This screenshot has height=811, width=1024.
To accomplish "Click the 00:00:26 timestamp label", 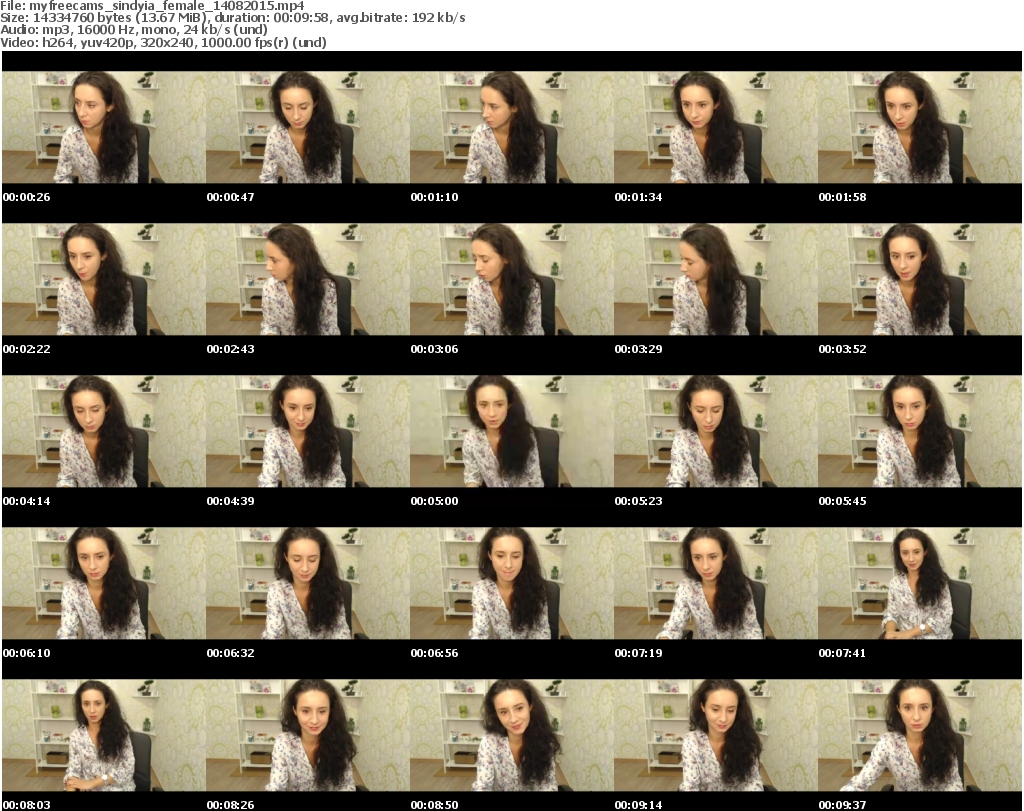I will coord(27,197).
